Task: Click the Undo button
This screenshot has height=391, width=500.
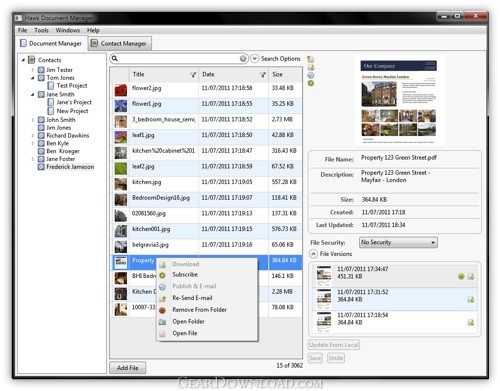Action: point(336,358)
